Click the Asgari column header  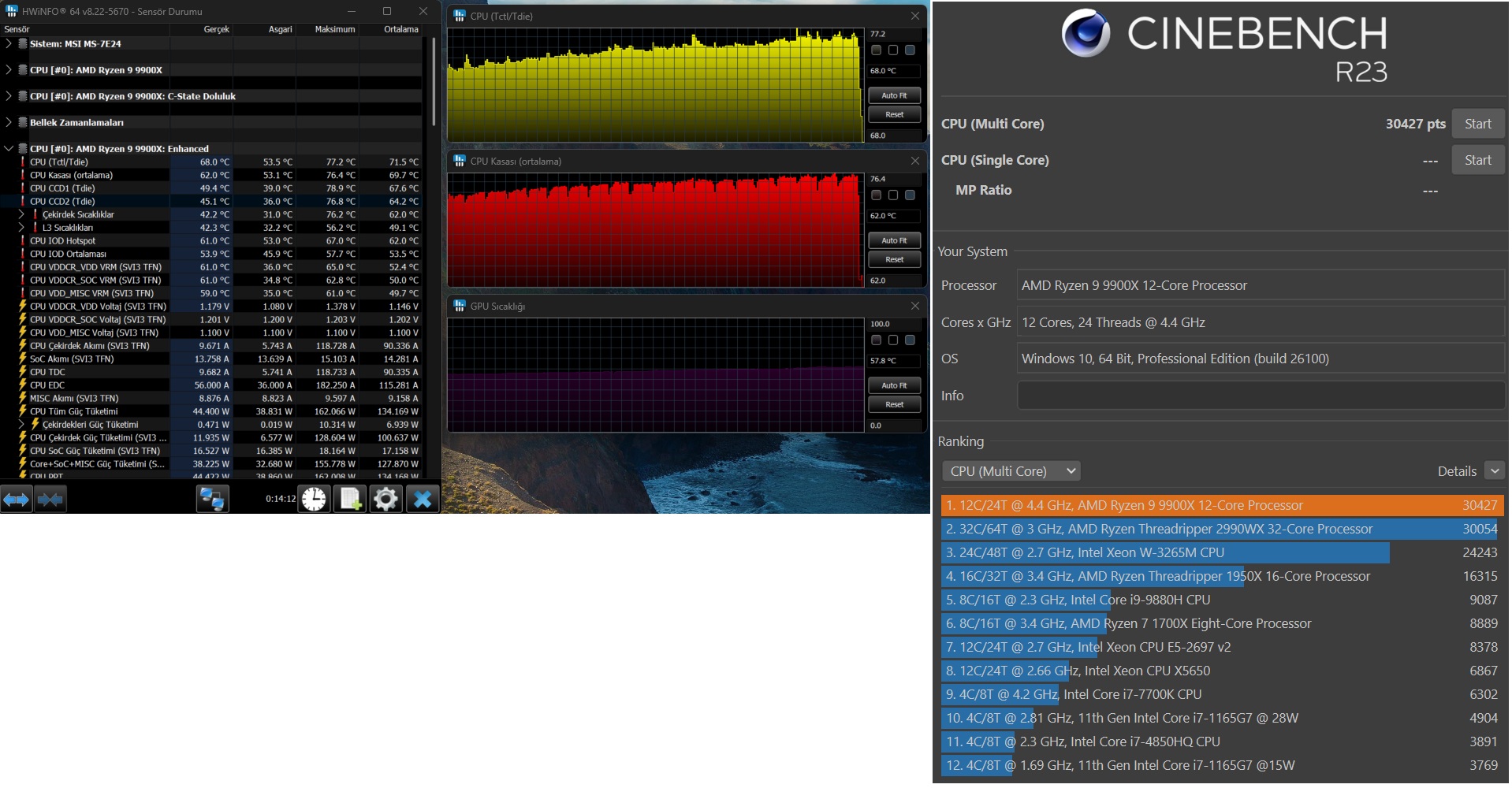point(265,29)
